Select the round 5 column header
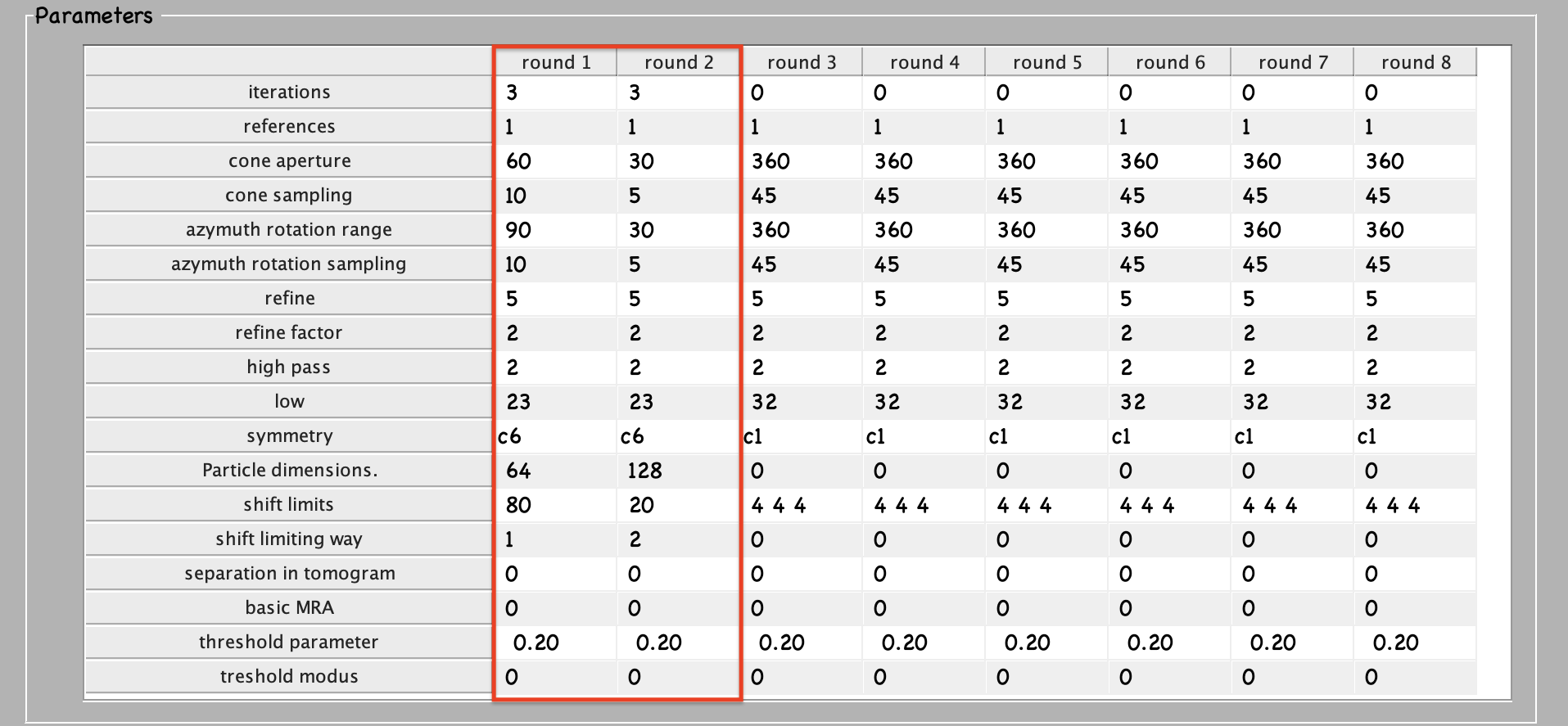 click(1047, 62)
